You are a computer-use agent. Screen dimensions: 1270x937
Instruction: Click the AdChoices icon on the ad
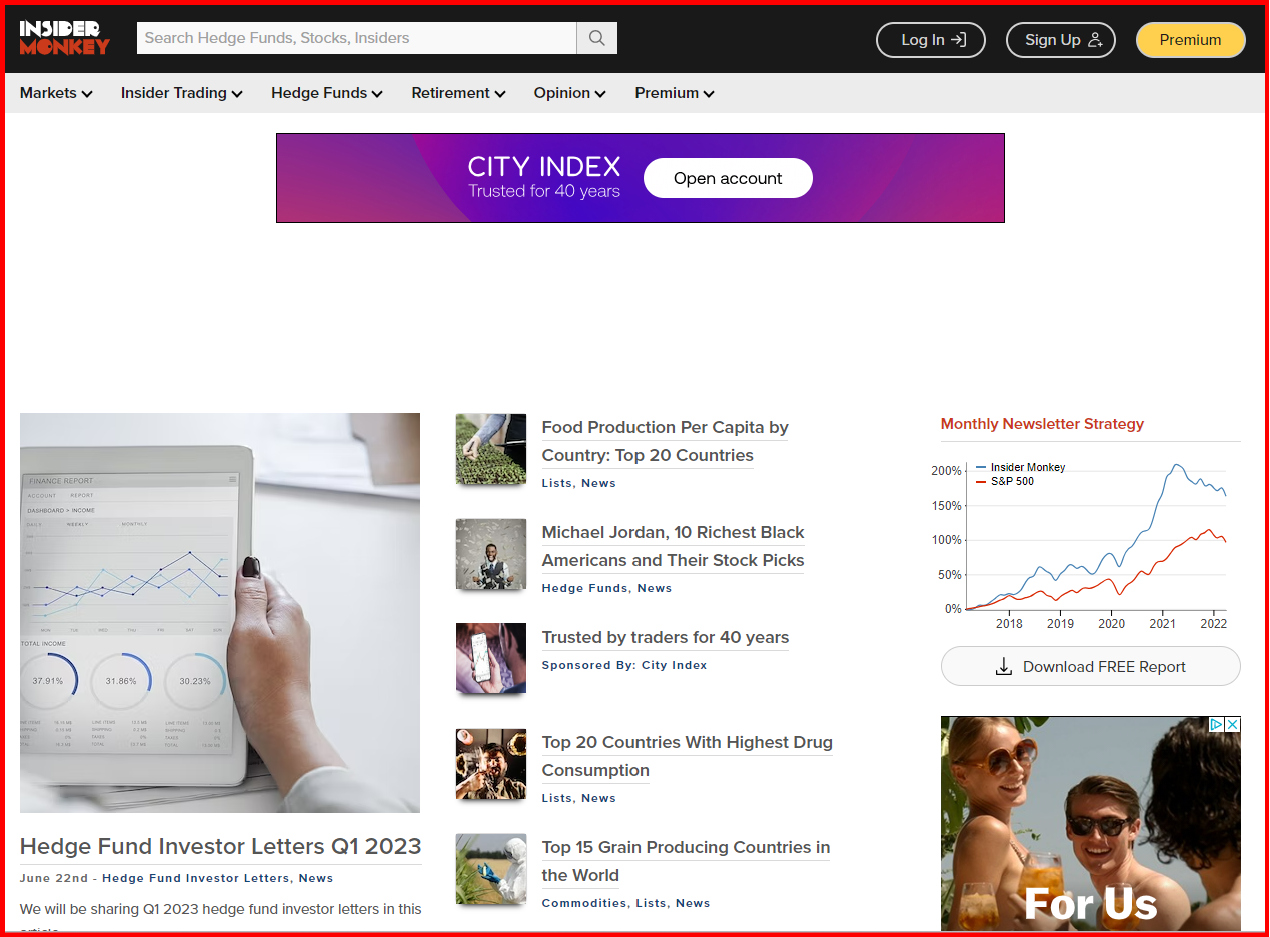pos(1216,725)
